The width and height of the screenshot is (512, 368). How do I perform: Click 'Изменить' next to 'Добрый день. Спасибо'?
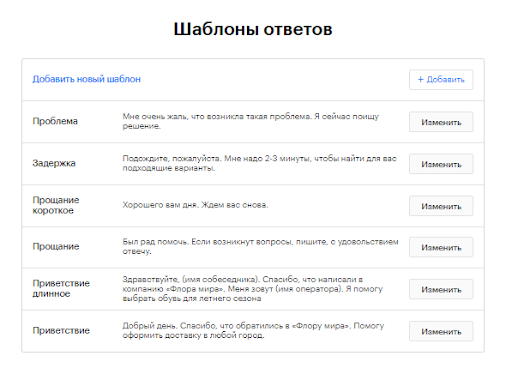point(441,331)
